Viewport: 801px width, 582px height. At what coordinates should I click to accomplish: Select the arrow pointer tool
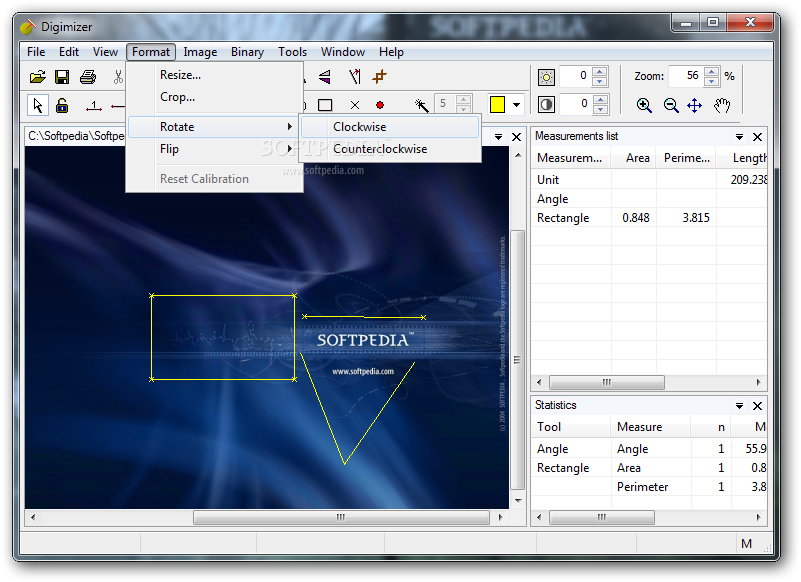tap(38, 105)
